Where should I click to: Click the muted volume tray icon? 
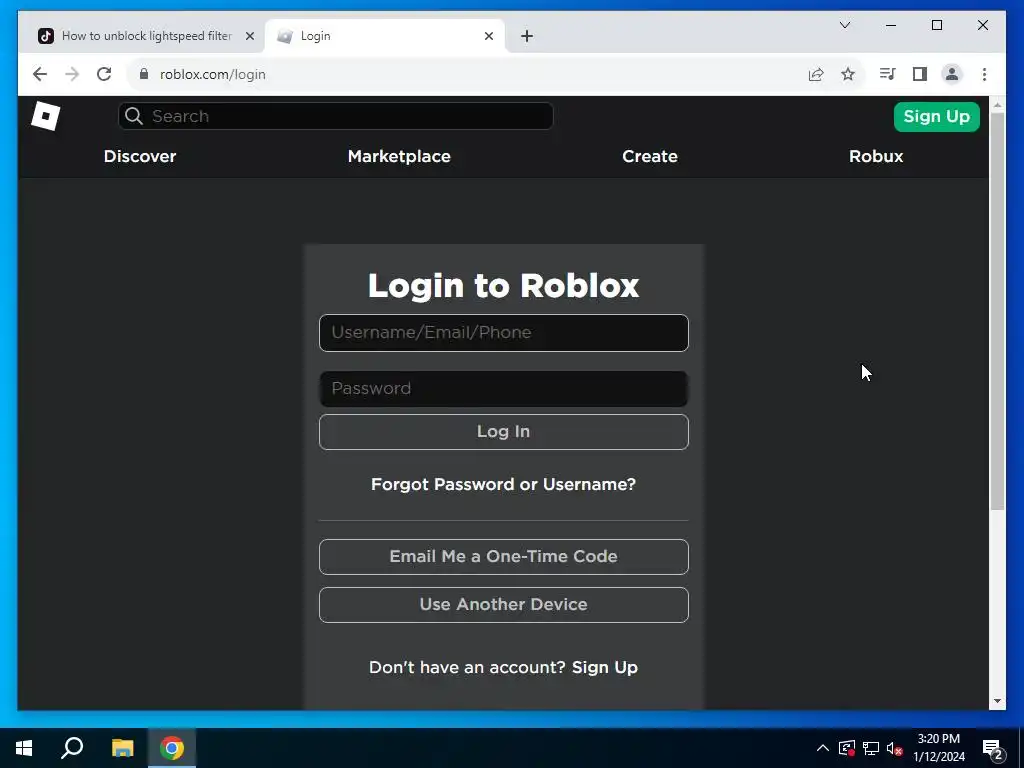coord(895,748)
